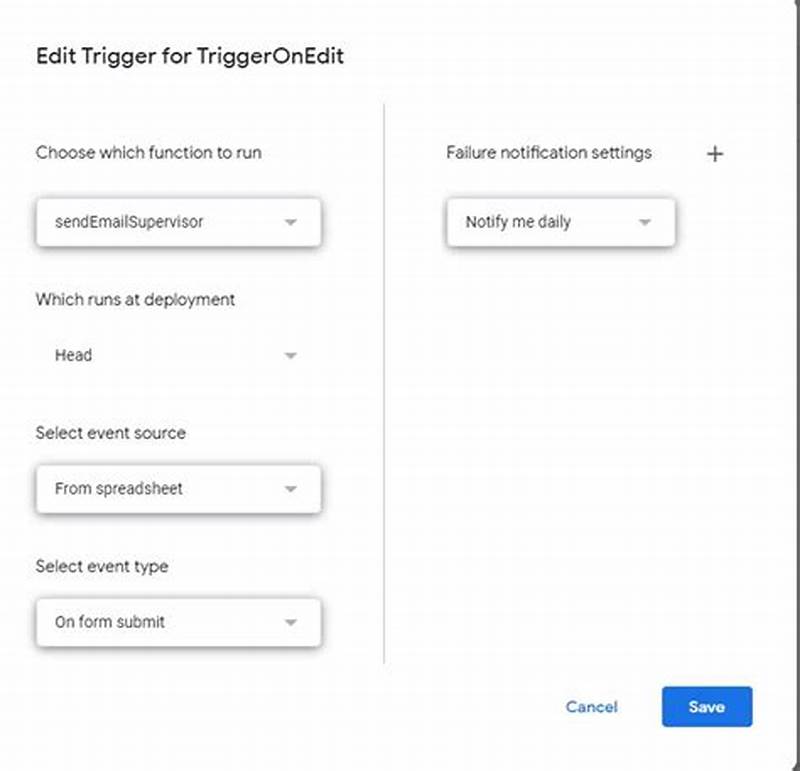Open the Notify me daily dropdown
Screen dimensions: 800x771
click(560, 222)
